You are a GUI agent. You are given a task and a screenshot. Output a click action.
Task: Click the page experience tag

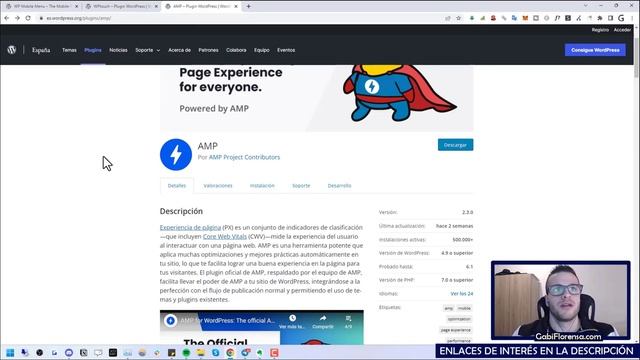coord(456,330)
